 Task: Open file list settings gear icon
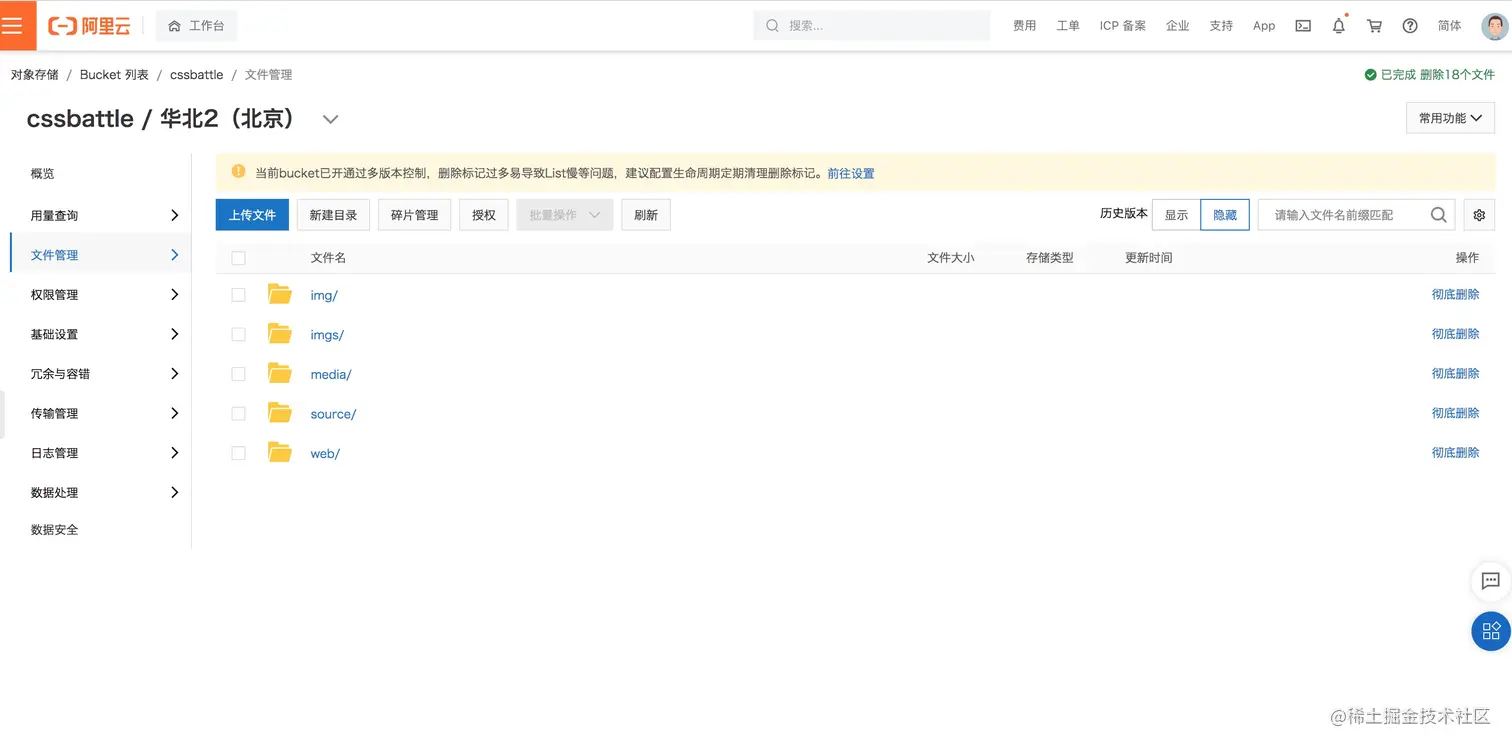point(1479,214)
